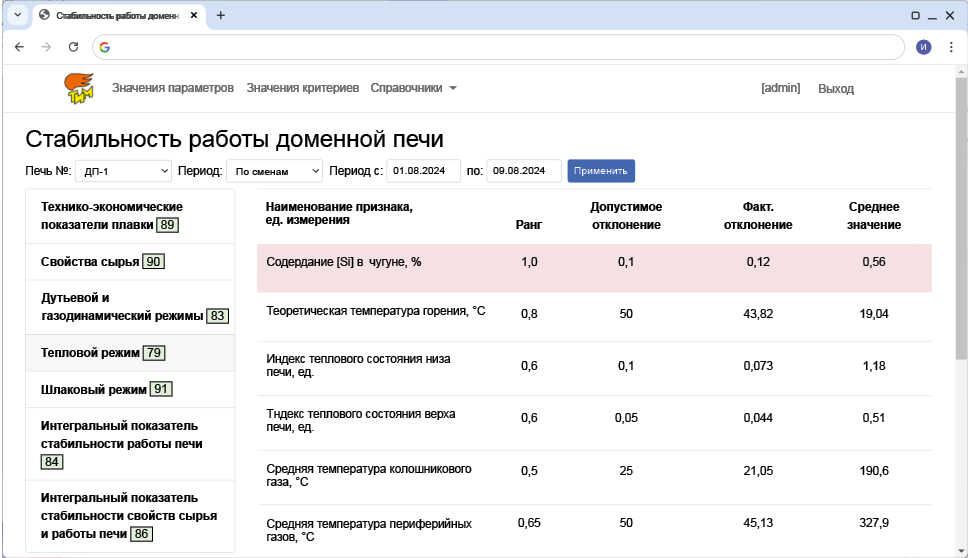Open the Период dropdown По сменам
The image size is (968, 558).
tap(275, 171)
